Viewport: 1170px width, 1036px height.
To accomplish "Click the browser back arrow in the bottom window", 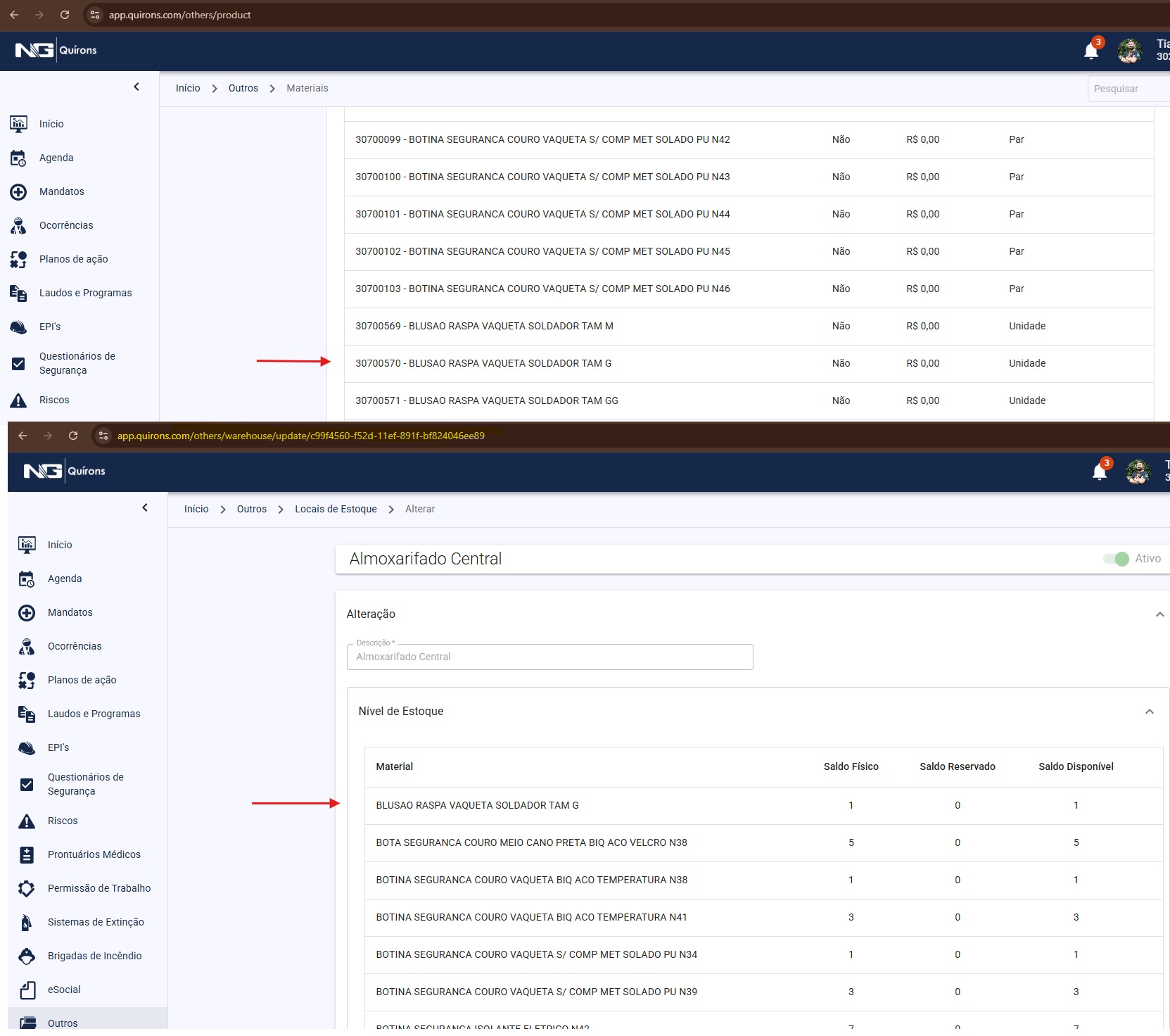I will [x=23, y=436].
